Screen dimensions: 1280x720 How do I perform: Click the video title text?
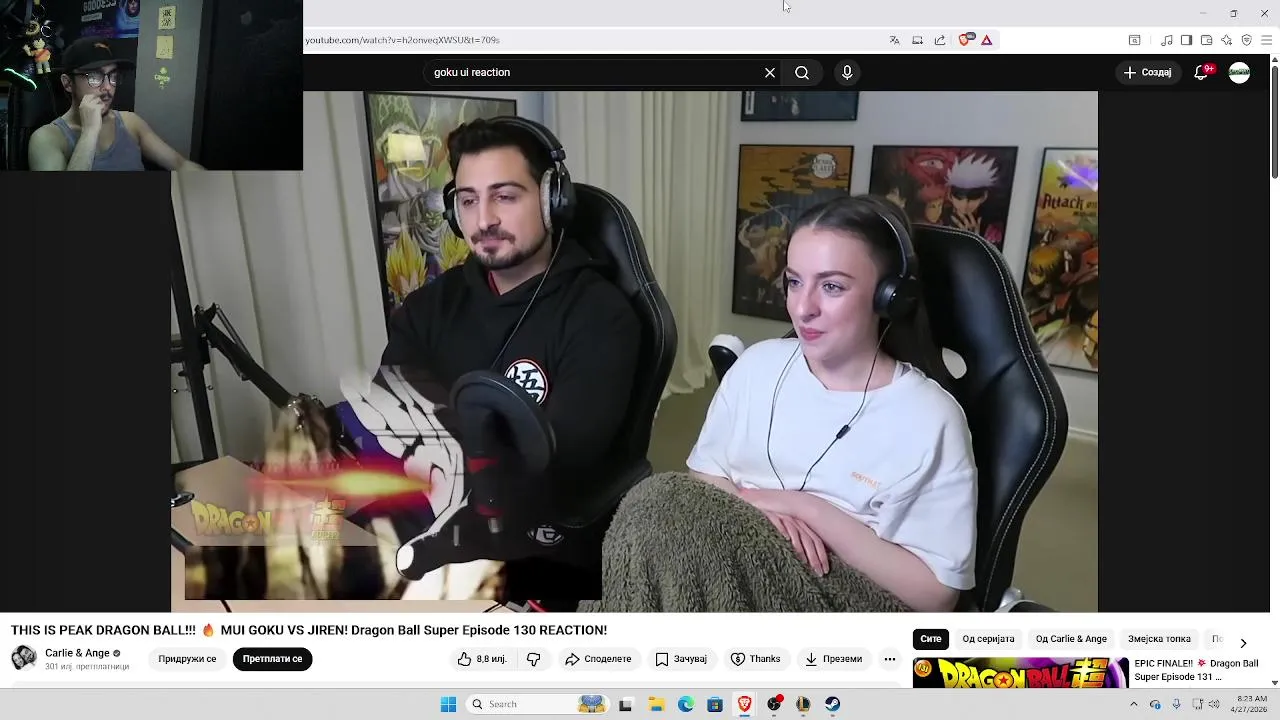309,630
